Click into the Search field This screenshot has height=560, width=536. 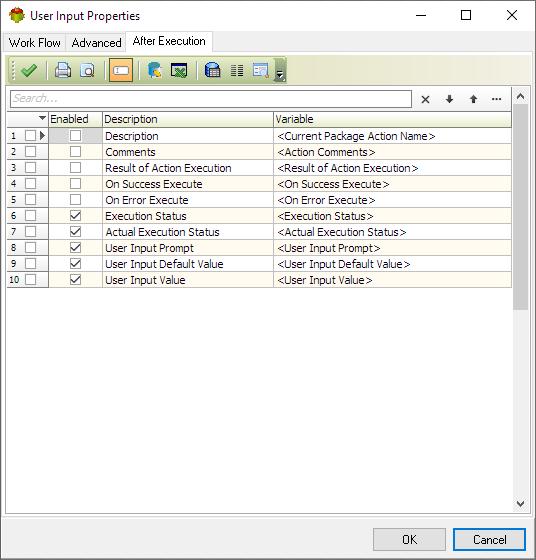(211, 99)
